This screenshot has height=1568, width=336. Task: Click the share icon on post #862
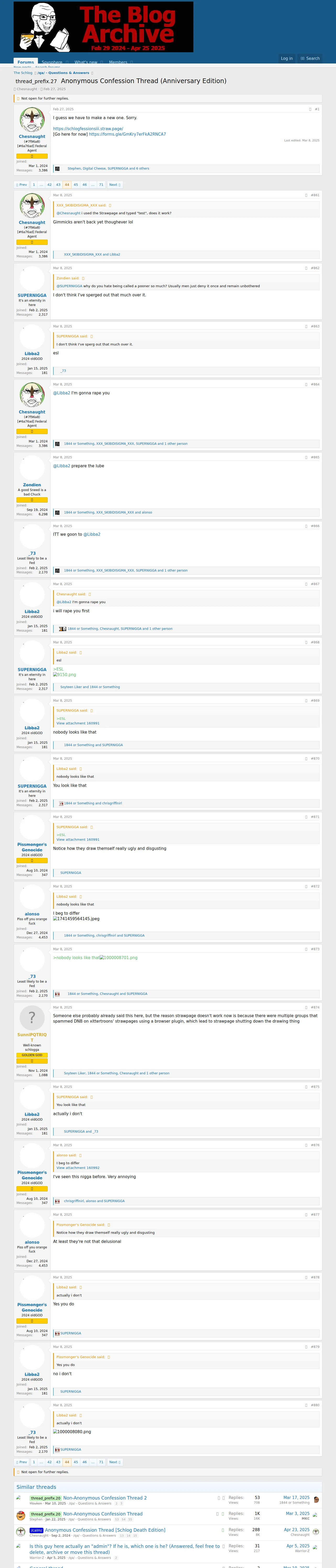click(x=306, y=268)
